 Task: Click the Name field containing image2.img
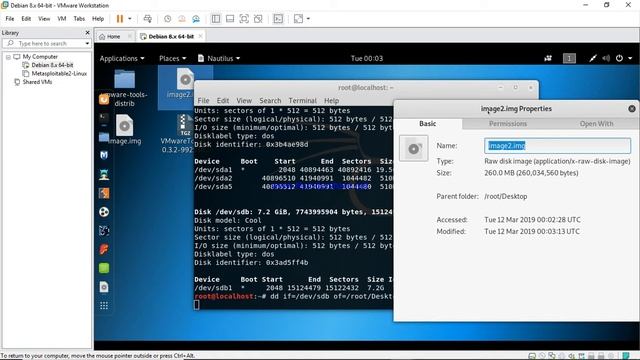point(557,146)
